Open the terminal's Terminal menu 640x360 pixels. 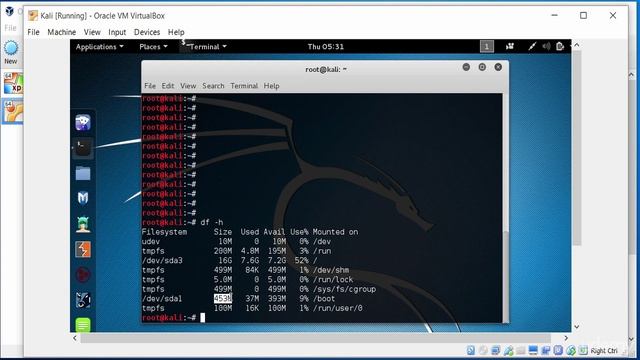coord(244,86)
